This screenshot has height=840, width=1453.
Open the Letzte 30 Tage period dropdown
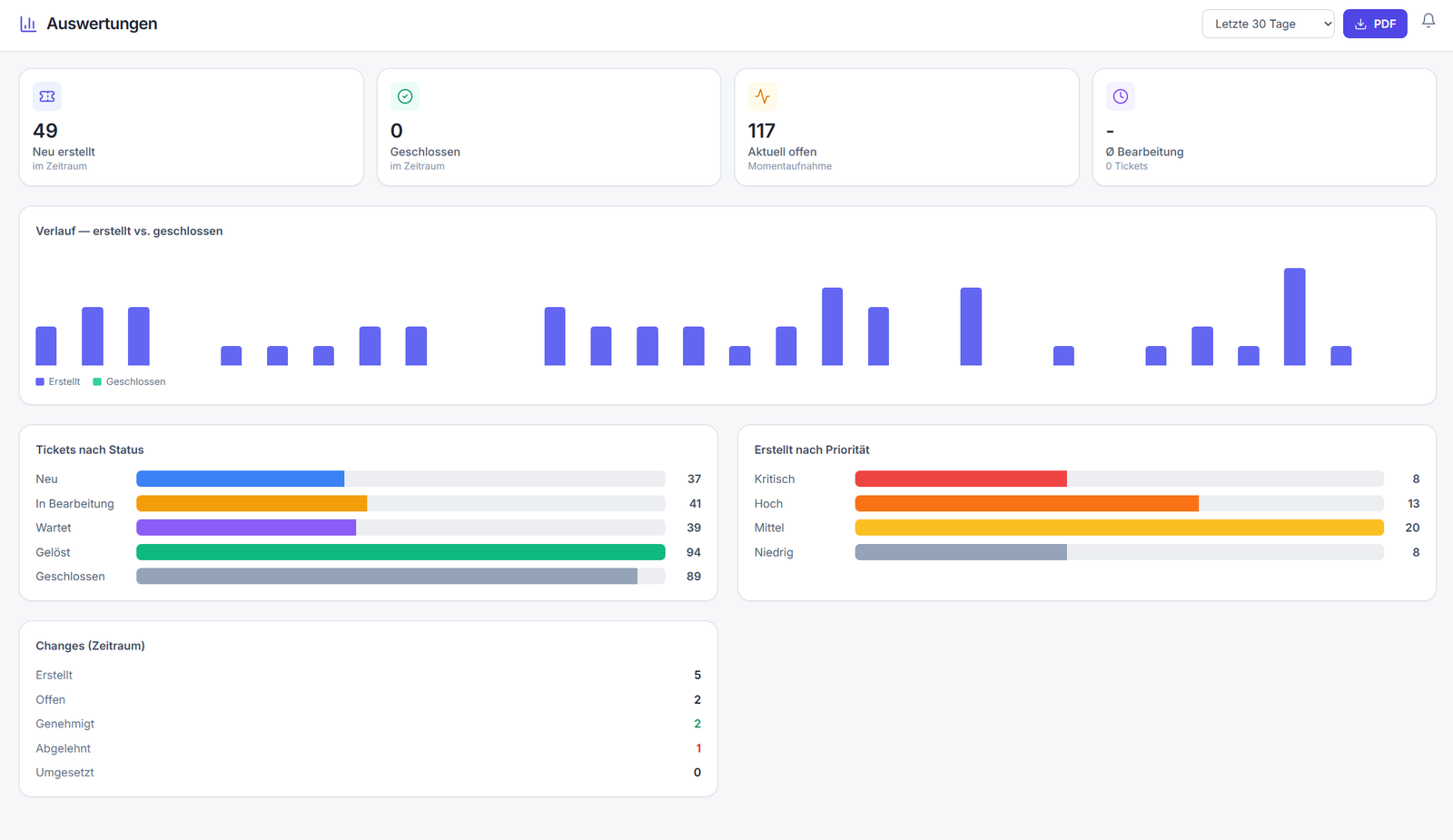click(x=1268, y=24)
